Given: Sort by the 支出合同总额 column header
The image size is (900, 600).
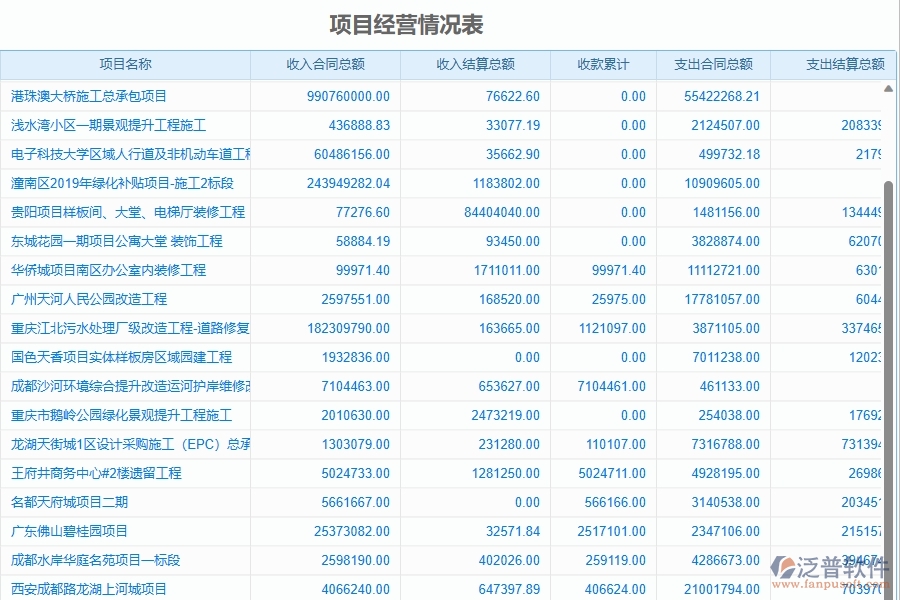Looking at the screenshot, I should pos(713,64).
